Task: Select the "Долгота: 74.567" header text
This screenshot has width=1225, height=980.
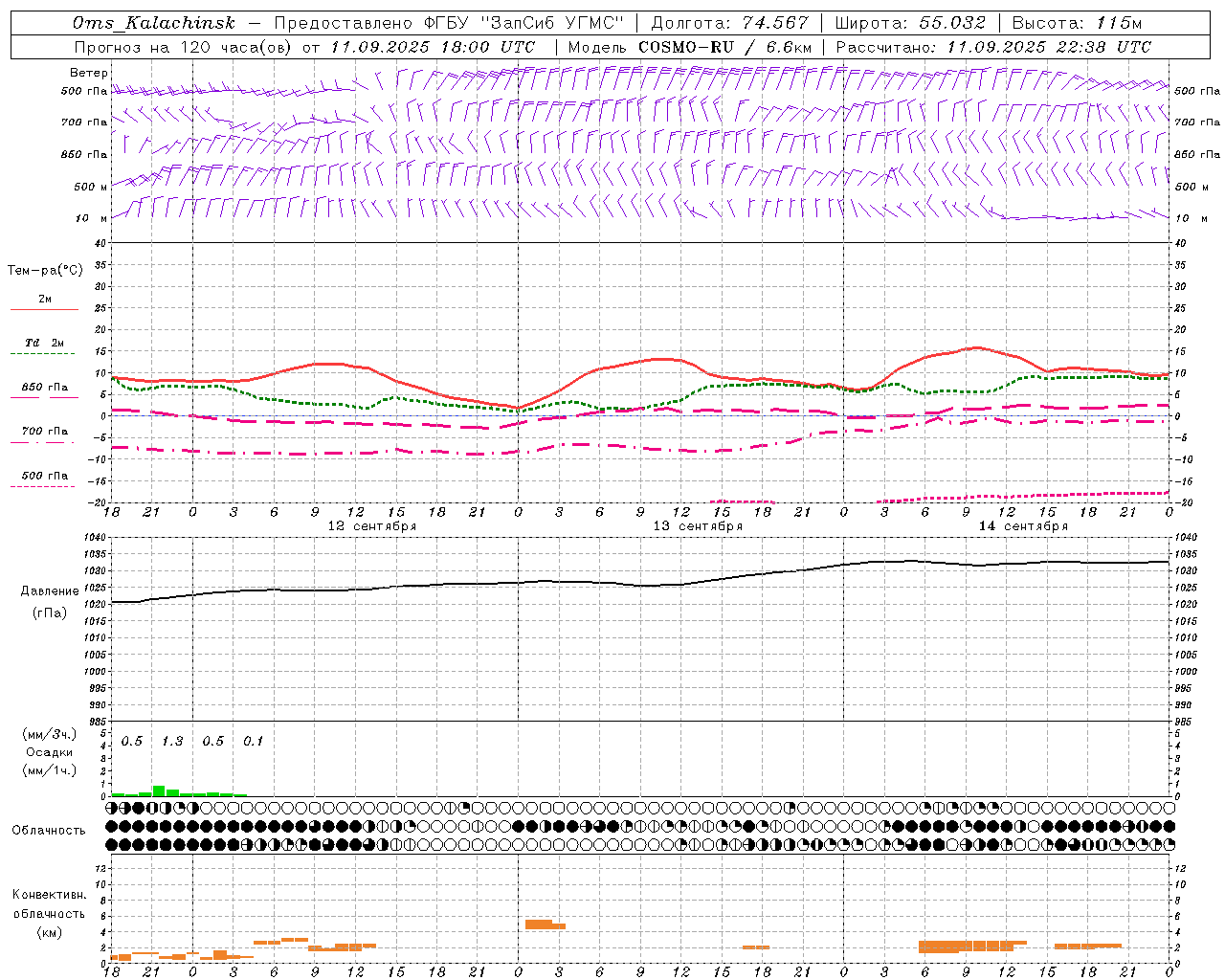Action: [x=729, y=23]
